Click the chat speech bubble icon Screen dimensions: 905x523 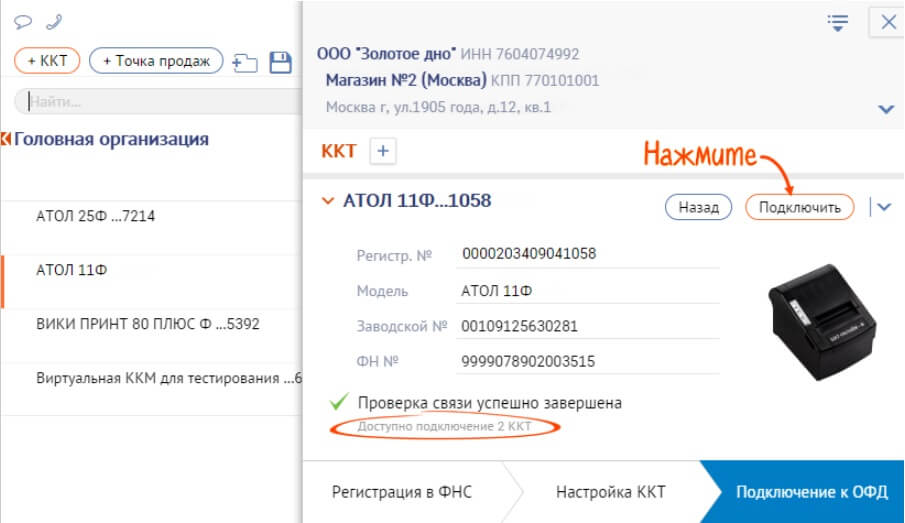click(x=22, y=22)
